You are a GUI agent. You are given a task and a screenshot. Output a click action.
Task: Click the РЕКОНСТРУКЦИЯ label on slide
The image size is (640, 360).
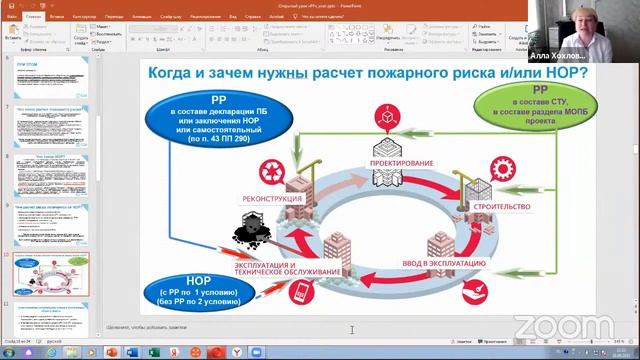click(x=272, y=199)
